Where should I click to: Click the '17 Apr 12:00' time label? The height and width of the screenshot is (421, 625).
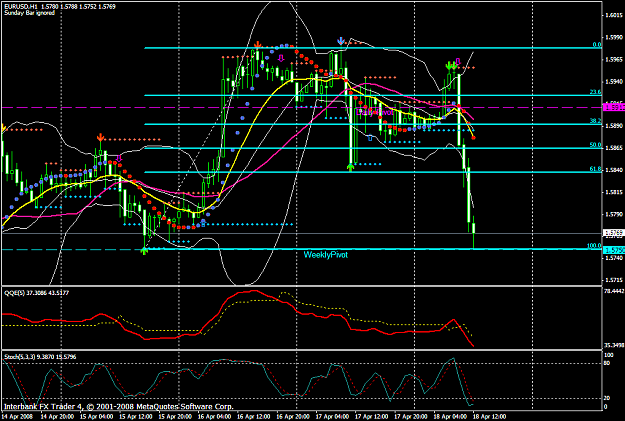(x=371, y=416)
